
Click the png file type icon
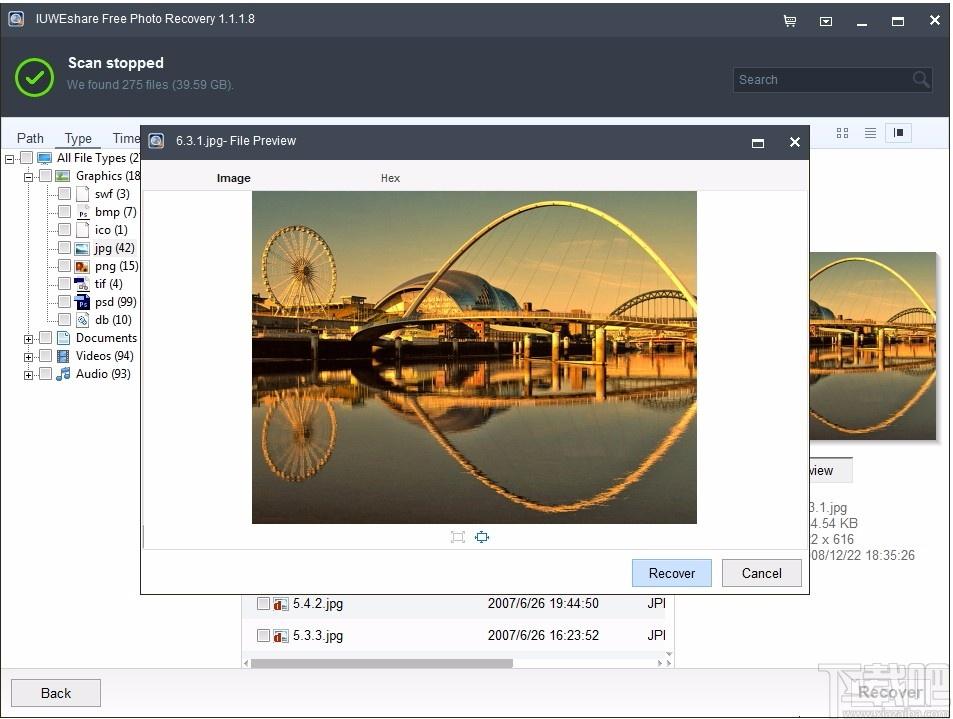point(81,266)
